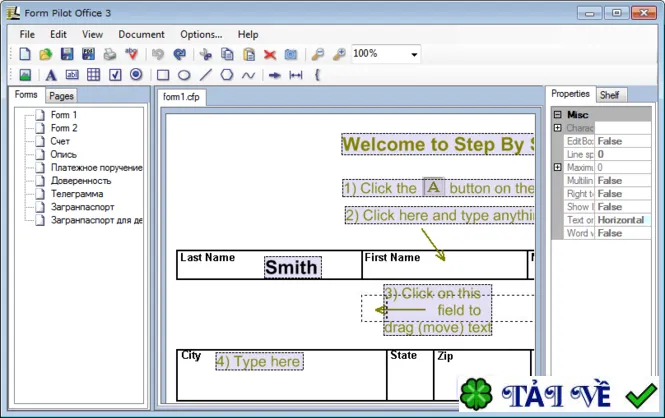
Task: Click the Welcome to Step By heading
Action: [x=438, y=144]
